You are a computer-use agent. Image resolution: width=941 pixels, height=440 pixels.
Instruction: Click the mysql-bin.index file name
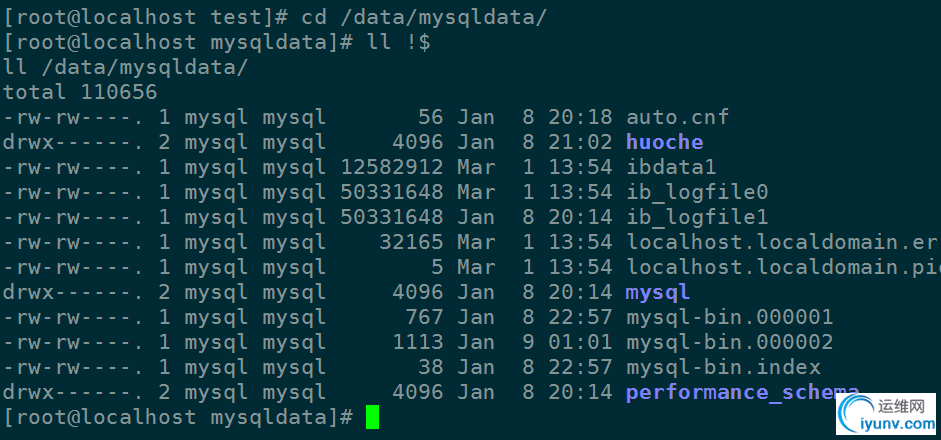point(723,367)
